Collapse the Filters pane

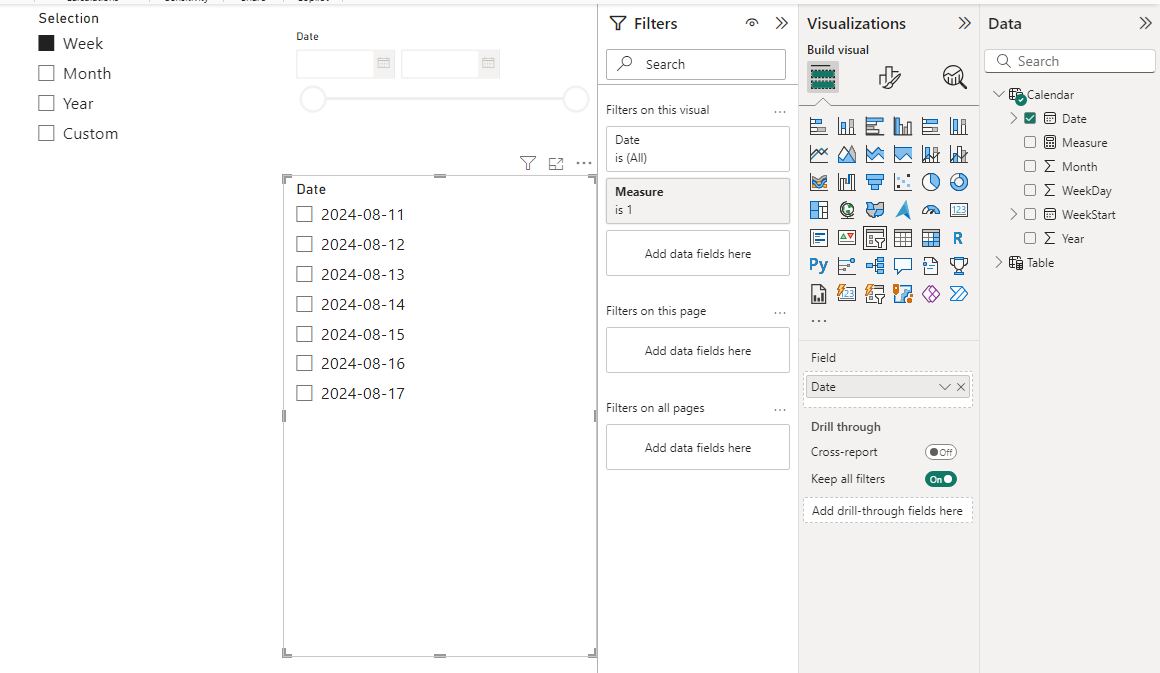coord(781,23)
